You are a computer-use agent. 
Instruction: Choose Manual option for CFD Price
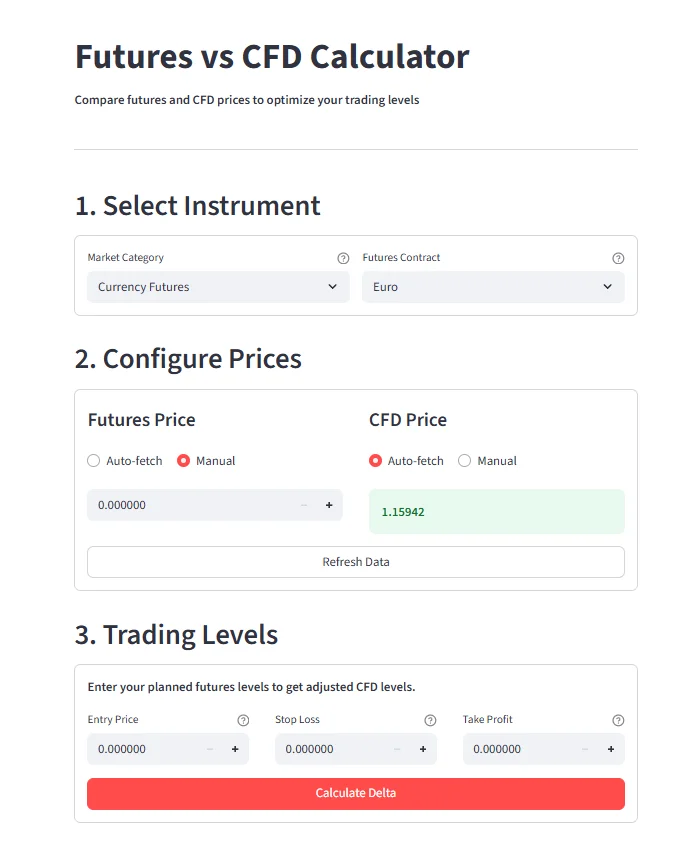point(464,461)
